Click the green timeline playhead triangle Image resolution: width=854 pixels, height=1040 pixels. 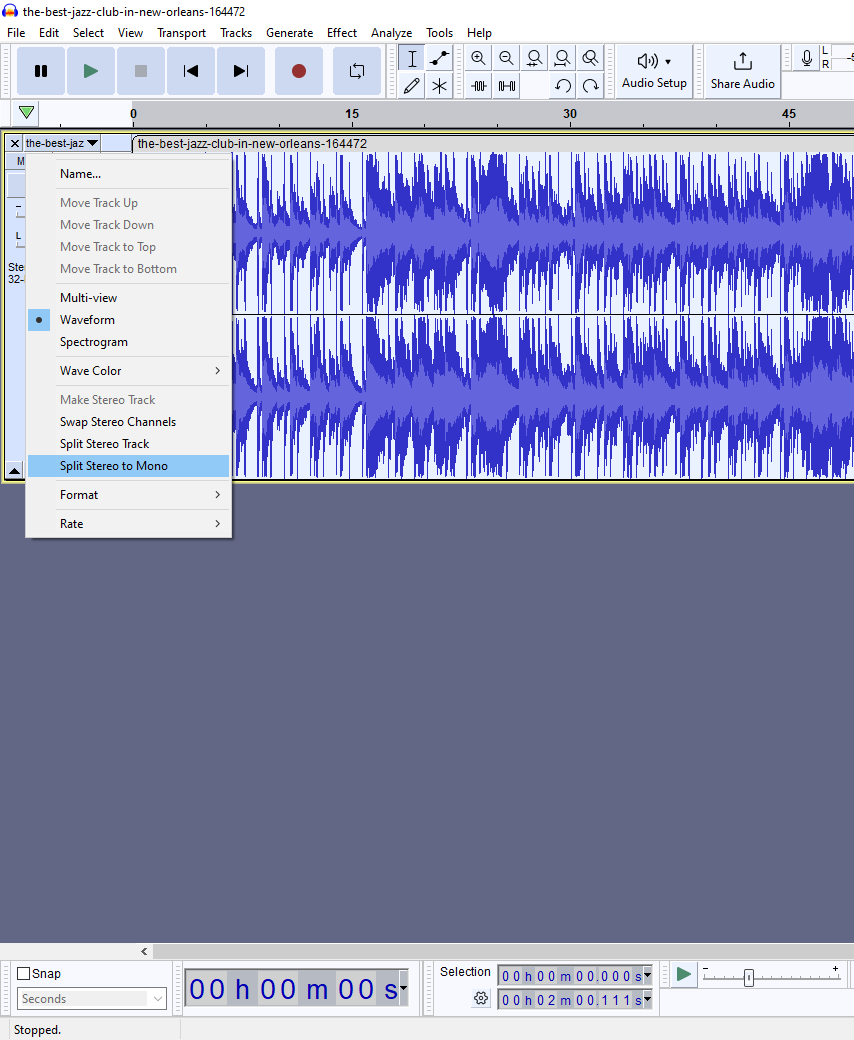pos(27,112)
